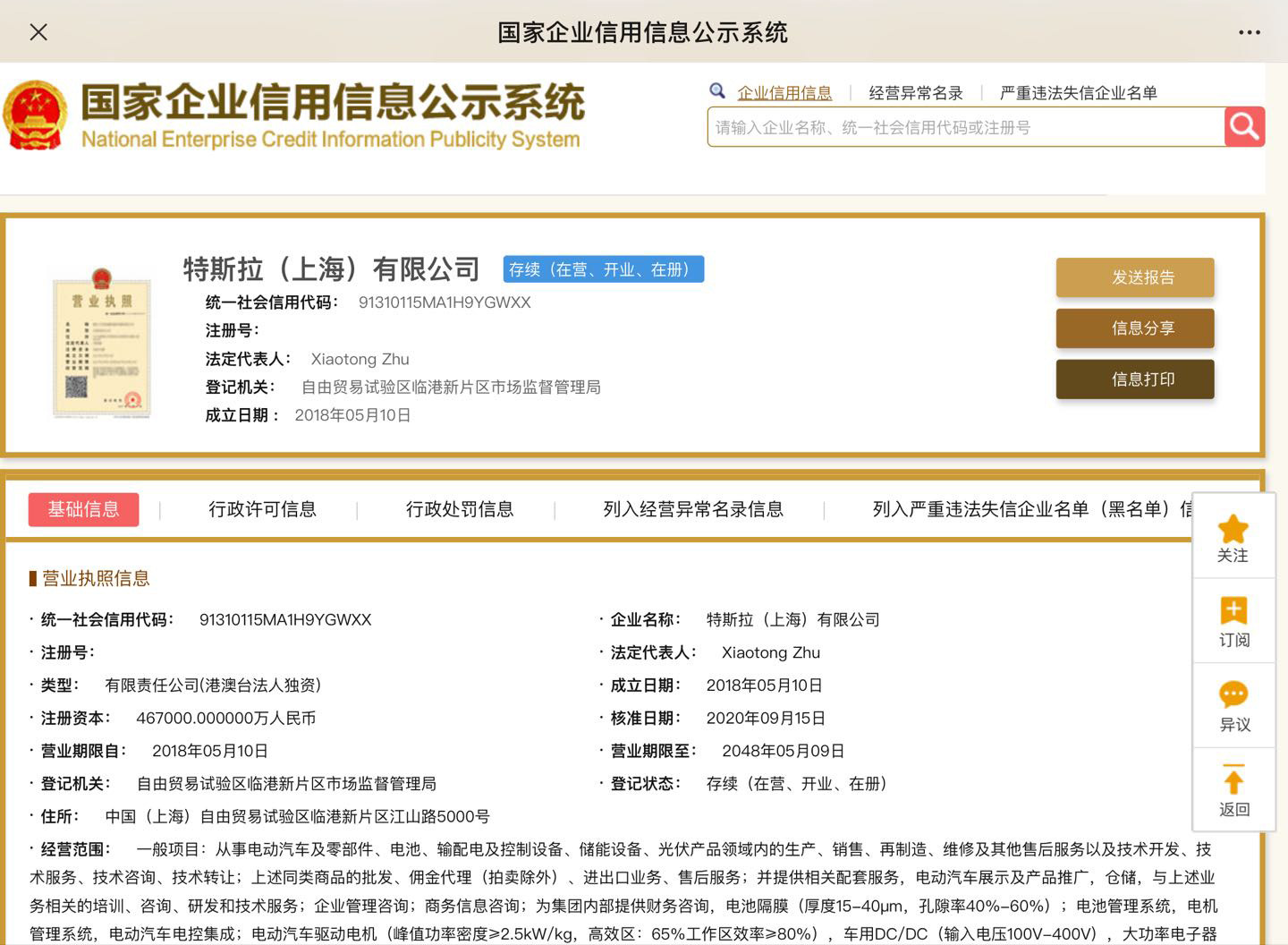Select the 经营异常名录 search category

tap(915, 93)
